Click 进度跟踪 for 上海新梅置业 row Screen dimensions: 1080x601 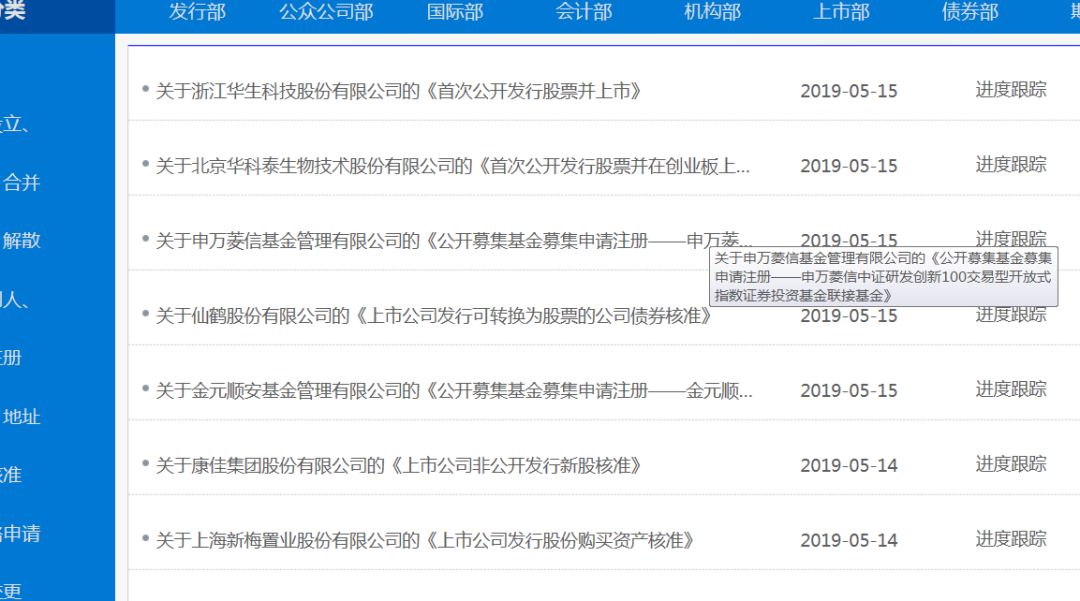(x=1010, y=539)
